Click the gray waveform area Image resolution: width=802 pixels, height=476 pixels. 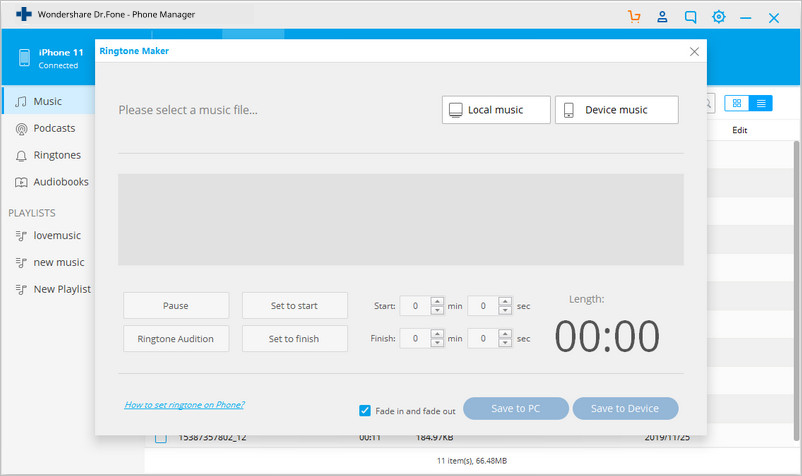click(400, 219)
